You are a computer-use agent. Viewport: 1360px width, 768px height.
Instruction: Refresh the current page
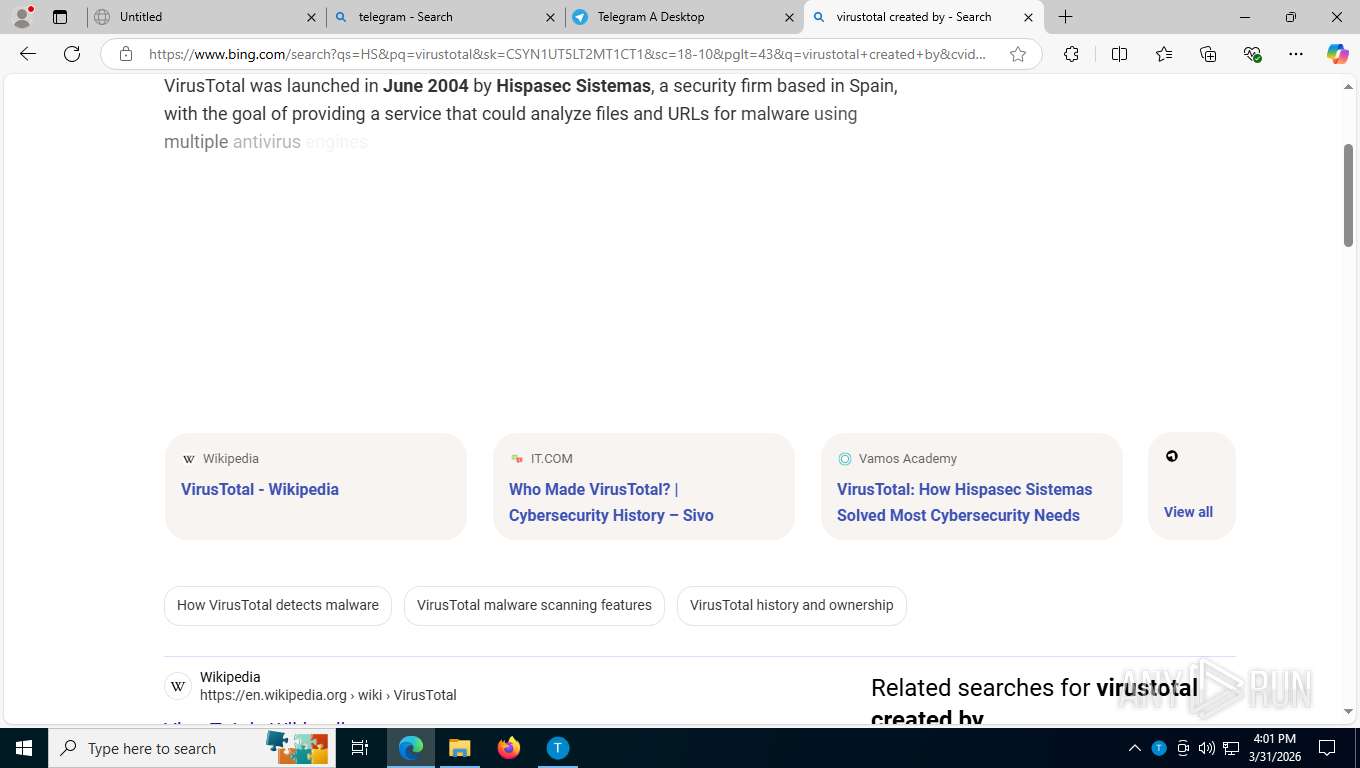coord(72,54)
